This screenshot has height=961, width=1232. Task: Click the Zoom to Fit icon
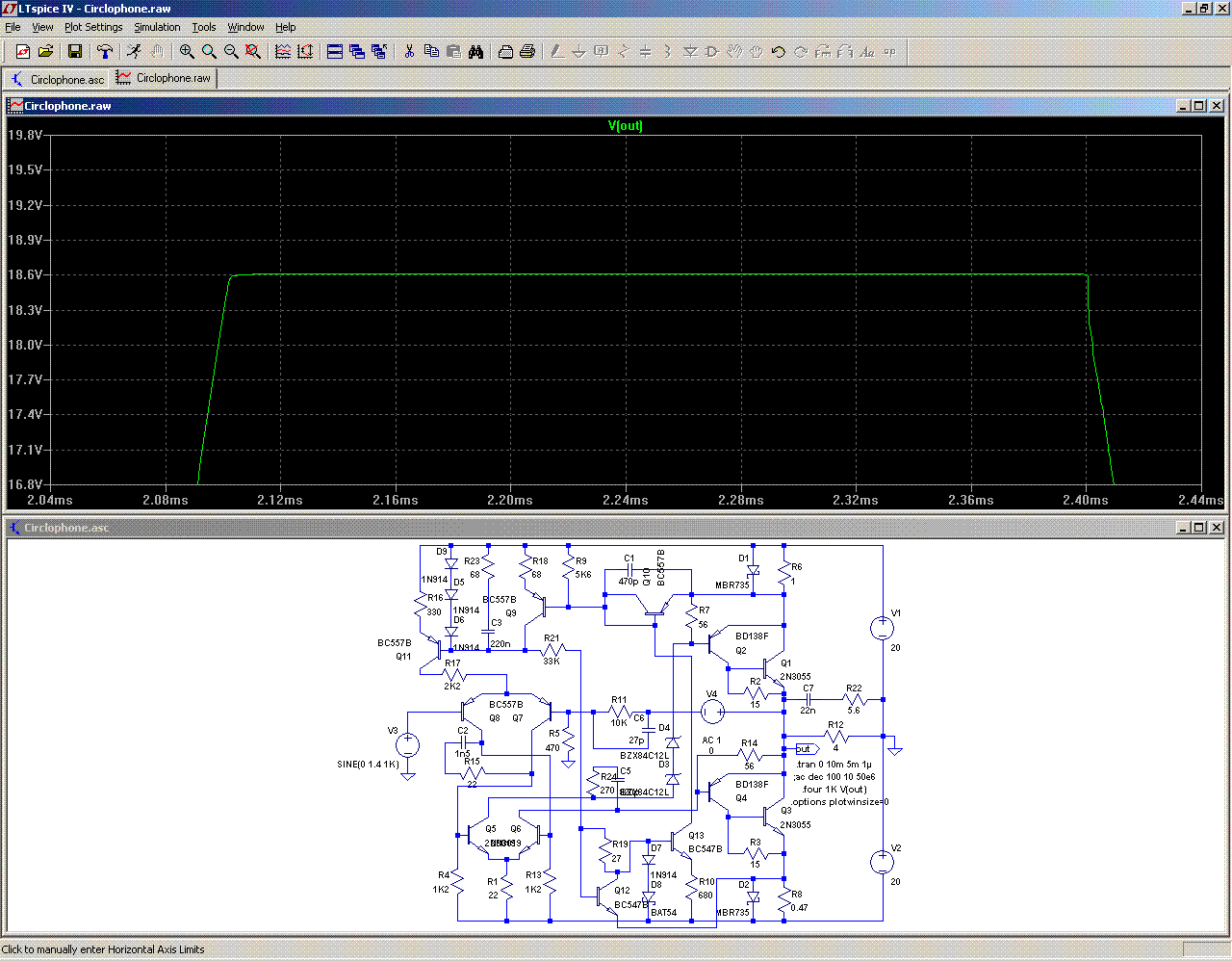click(x=253, y=52)
